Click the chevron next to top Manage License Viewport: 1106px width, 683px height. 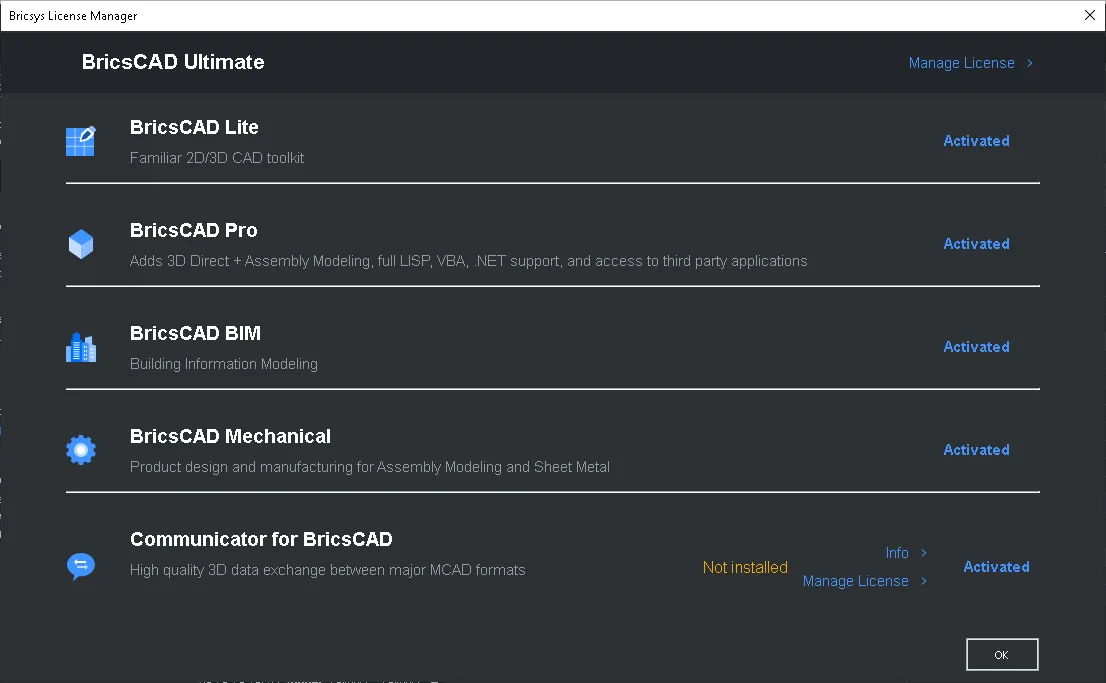1030,63
